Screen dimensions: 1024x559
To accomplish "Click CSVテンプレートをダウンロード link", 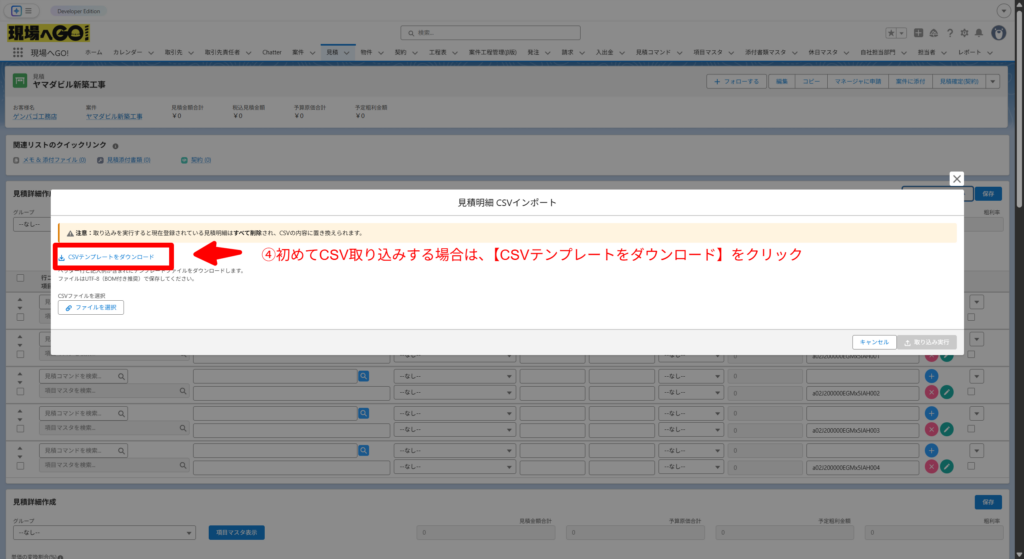I will coord(113,257).
